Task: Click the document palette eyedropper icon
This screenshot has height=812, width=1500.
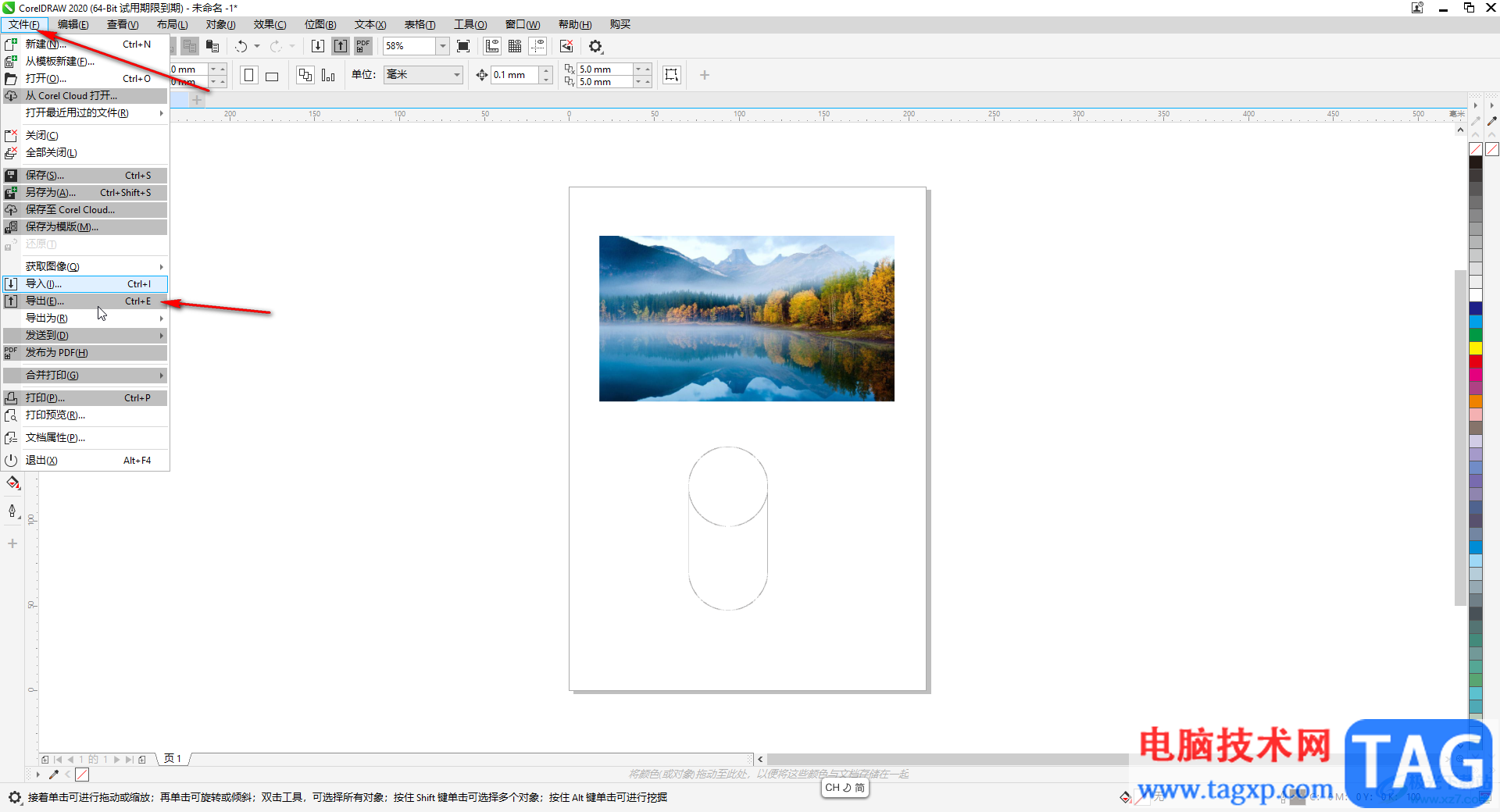Action: 54,775
